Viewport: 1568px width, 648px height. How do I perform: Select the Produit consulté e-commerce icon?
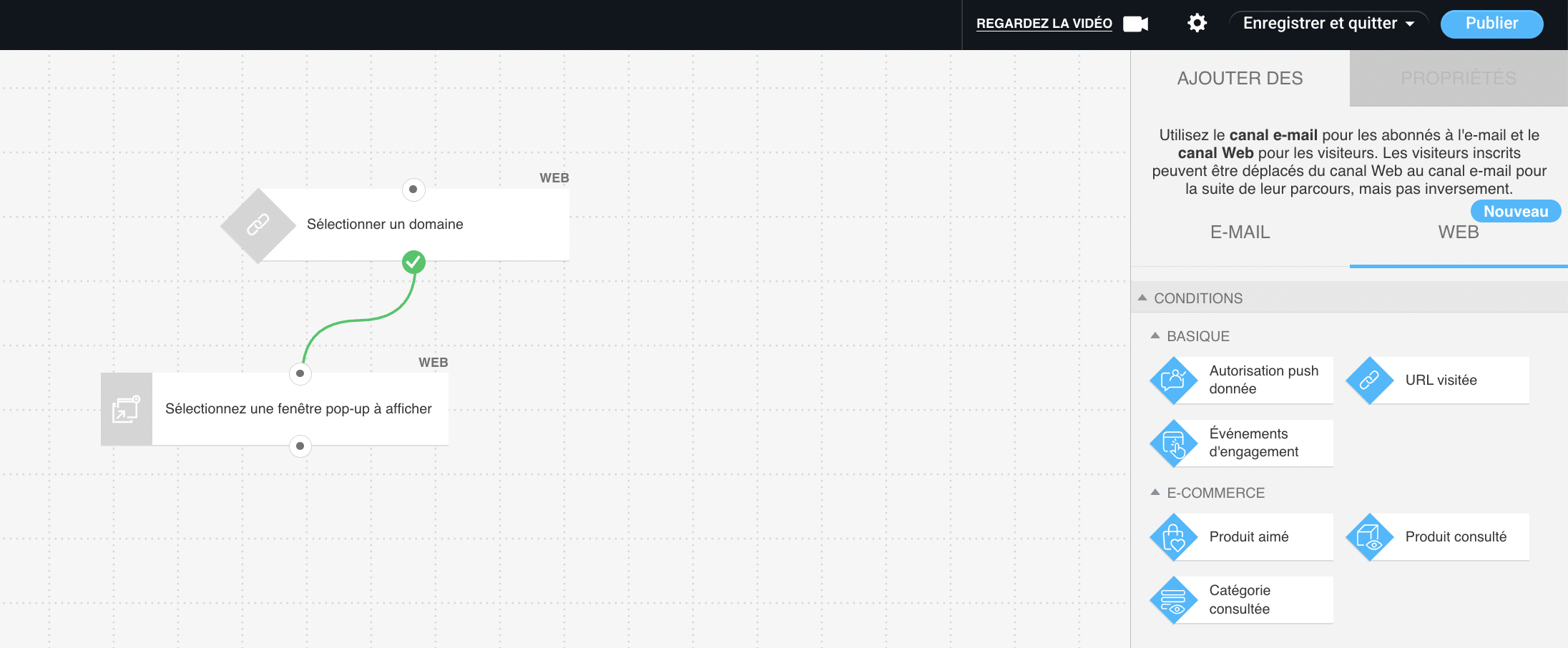[1369, 536]
